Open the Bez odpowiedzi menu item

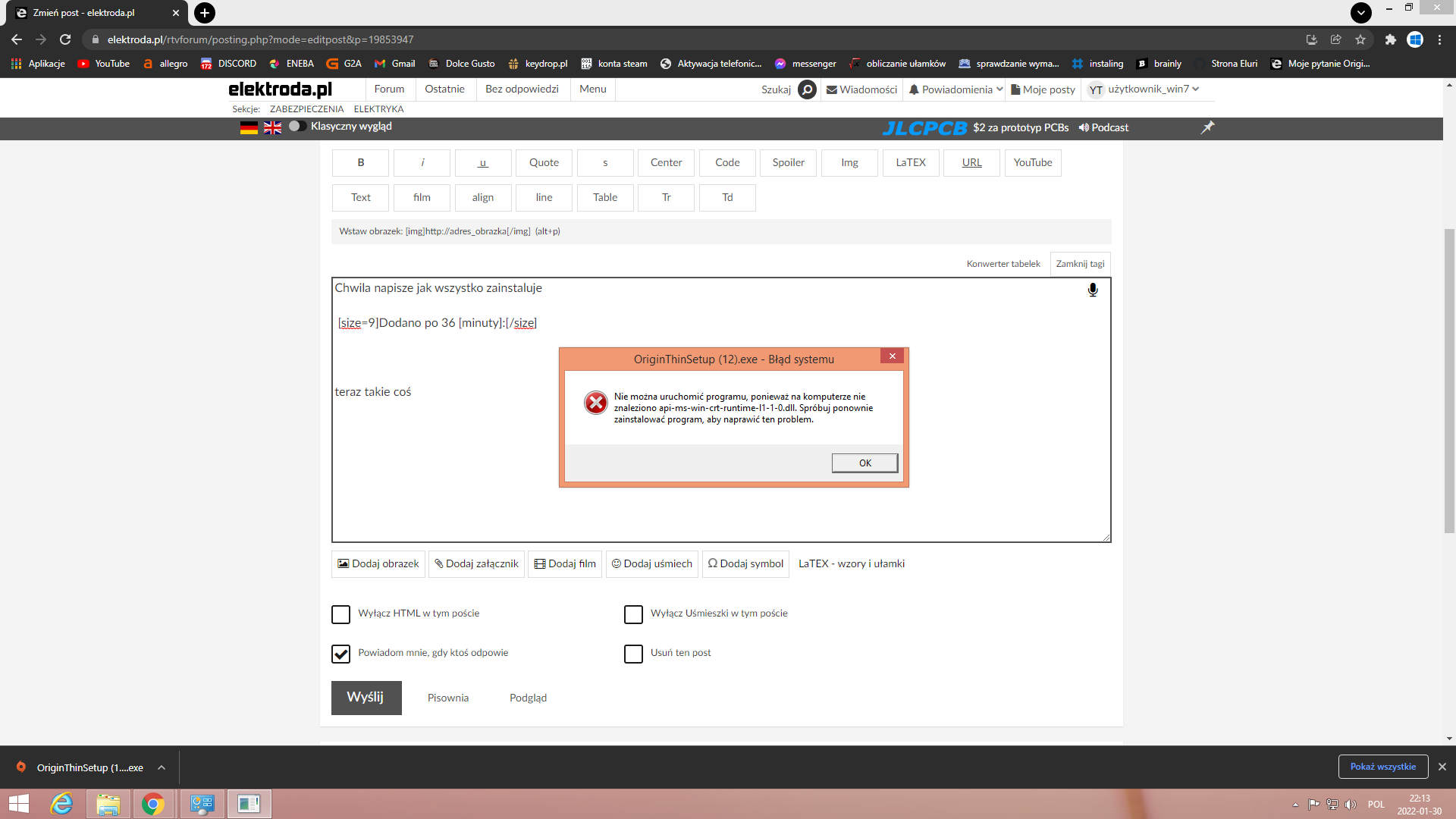tap(522, 89)
